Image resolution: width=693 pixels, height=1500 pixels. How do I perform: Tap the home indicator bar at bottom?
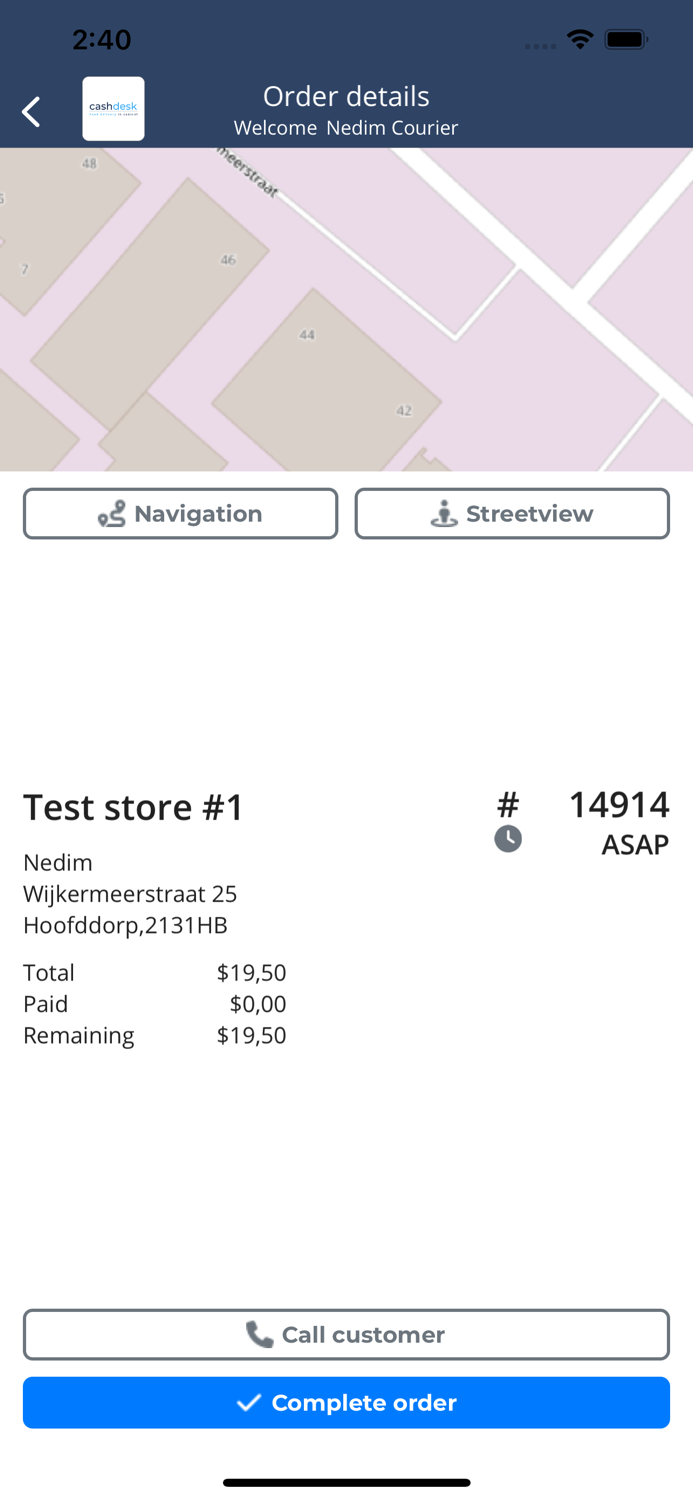coord(346,1483)
